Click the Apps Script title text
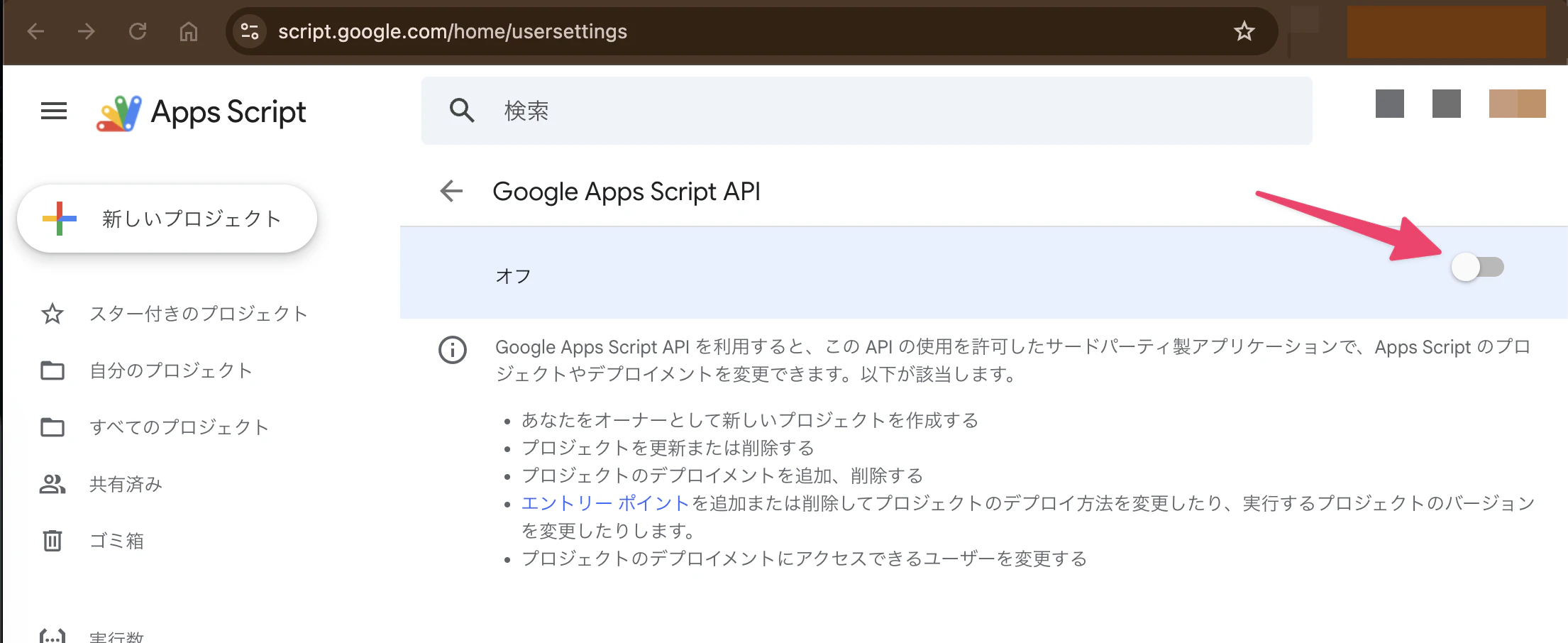This screenshot has height=643, width=1568. (x=228, y=112)
